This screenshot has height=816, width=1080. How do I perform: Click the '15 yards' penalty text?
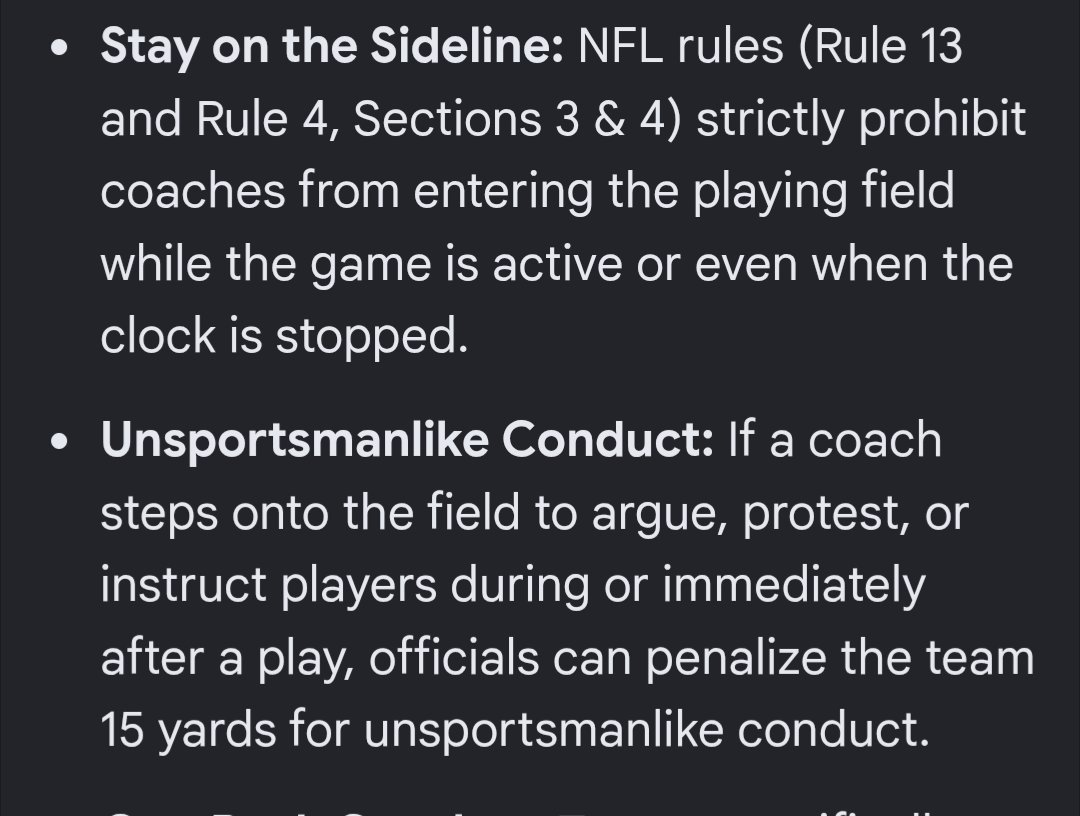pyautogui.click(x=187, y=731)
